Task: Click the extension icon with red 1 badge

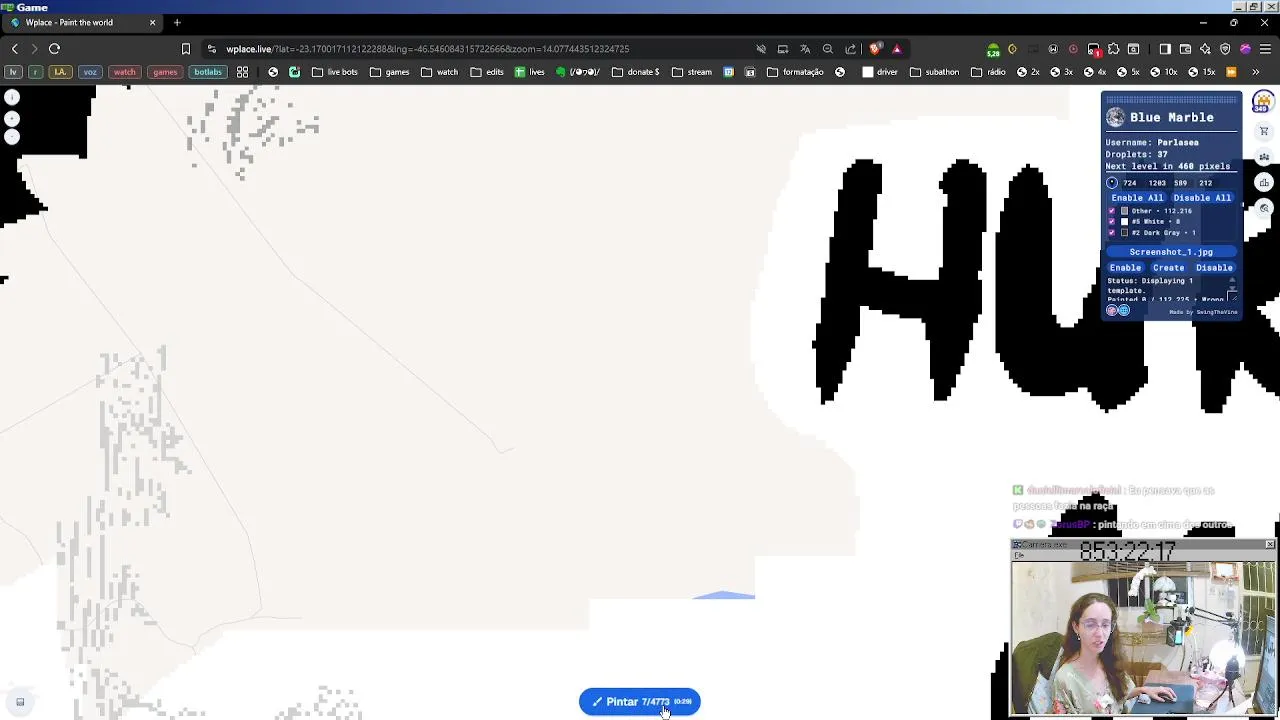Action: point(1094,49)
